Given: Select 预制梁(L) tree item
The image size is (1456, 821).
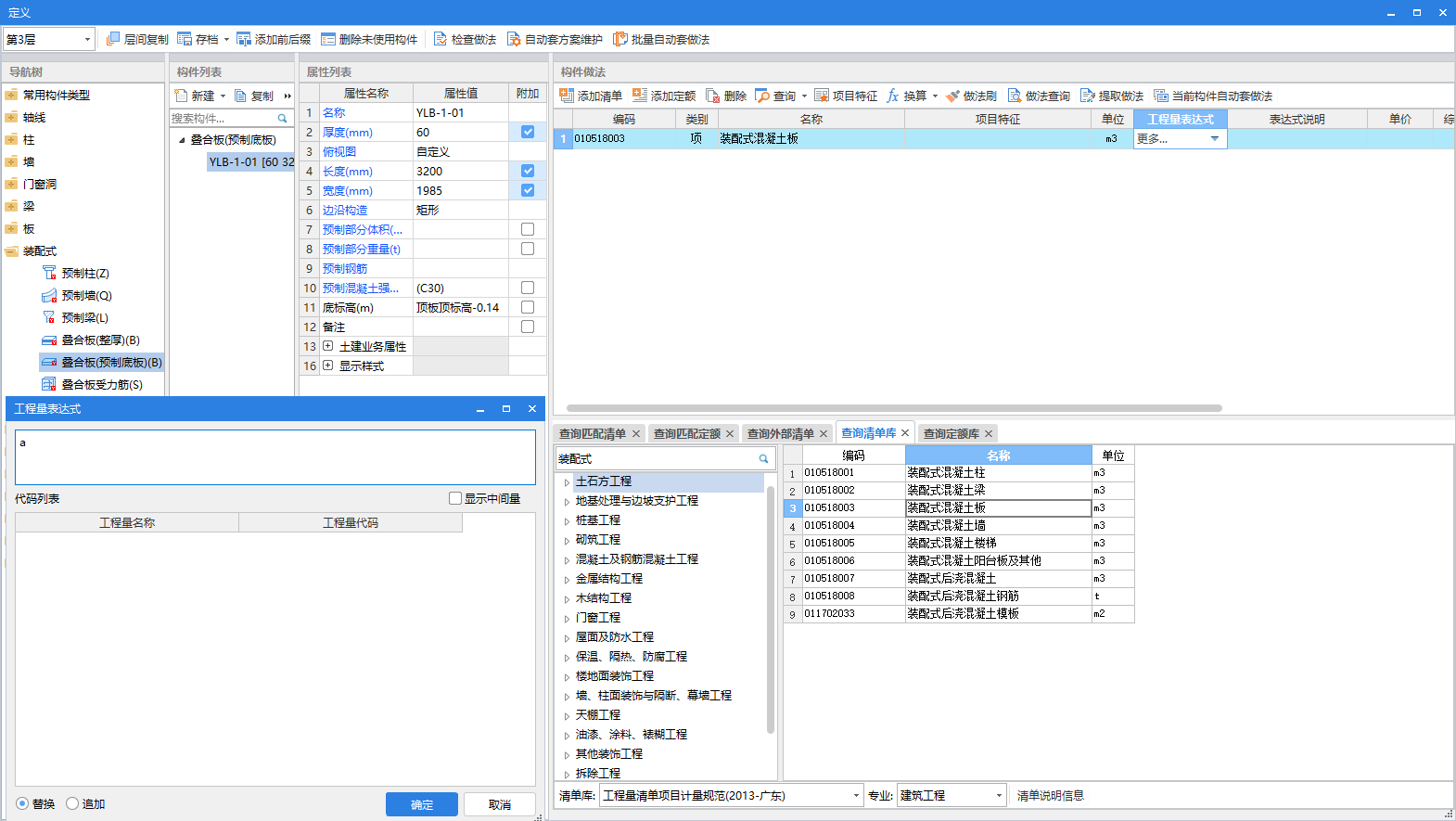Looking at the screenshot, I should [x=84, y=317].
